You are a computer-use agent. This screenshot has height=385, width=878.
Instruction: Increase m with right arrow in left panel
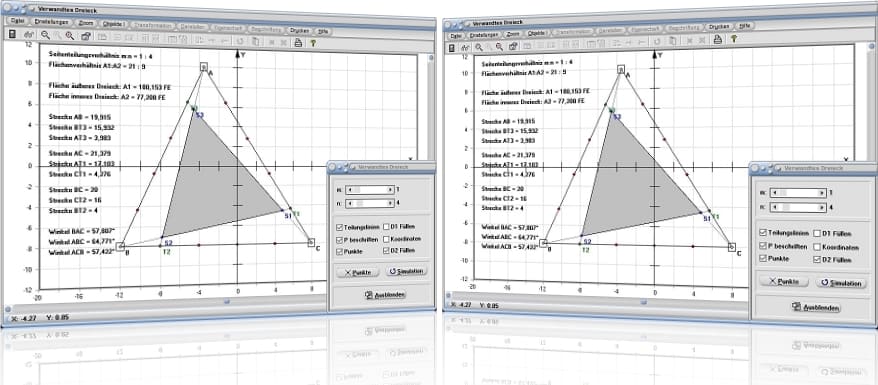(390, 190)
